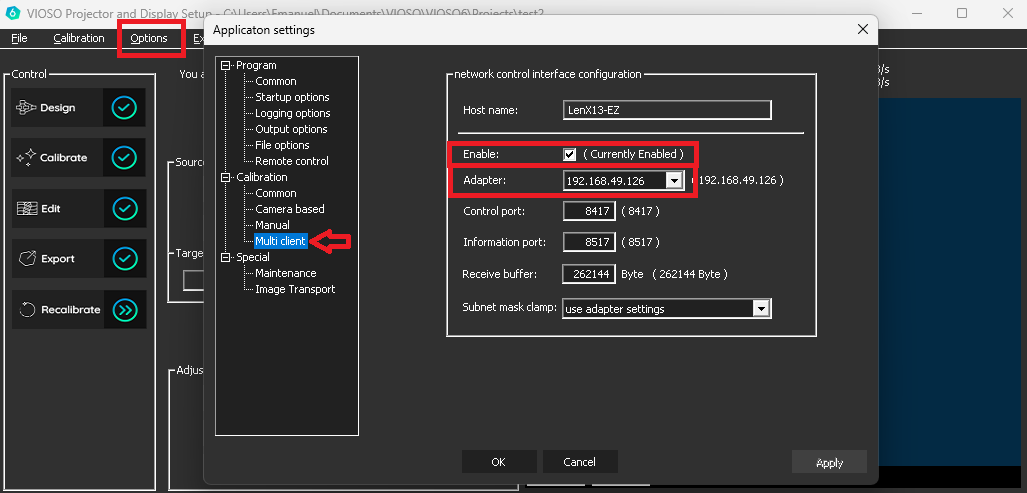The height and width of the screenshot is (493, 1027).
Task: Open the Subnet mask clamp dropdown
Action: click(x=761, y=309)
